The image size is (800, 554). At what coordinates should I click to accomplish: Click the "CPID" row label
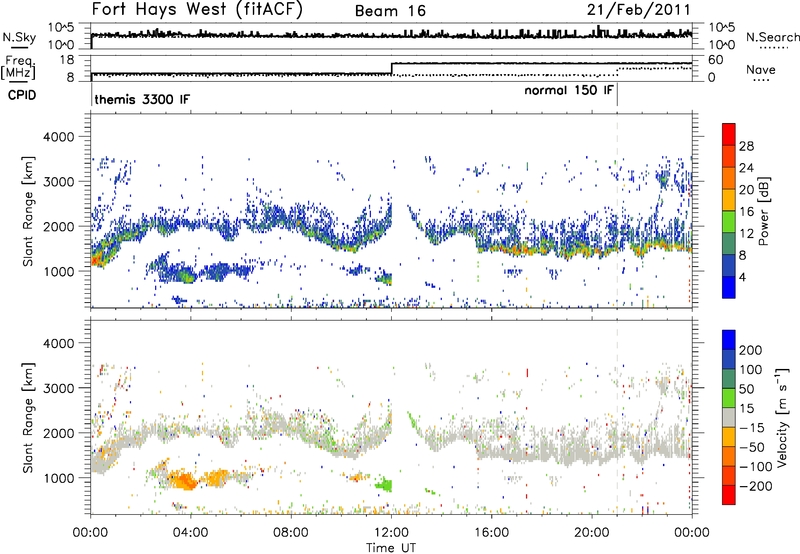click(x=22, y=95)
